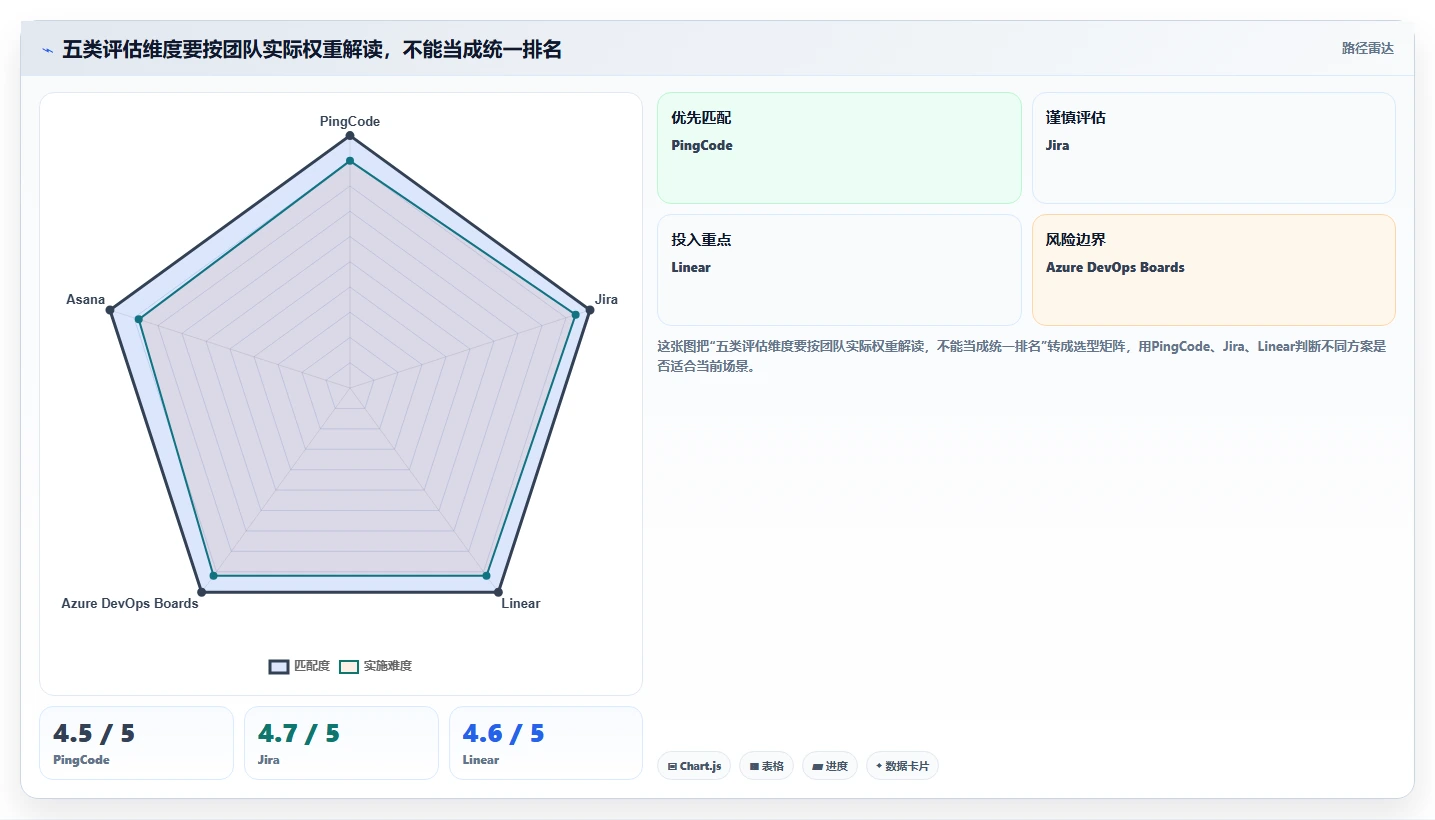Click the Azure DevOps Boards axis label
1435x820 pixels.
point(130,603)
